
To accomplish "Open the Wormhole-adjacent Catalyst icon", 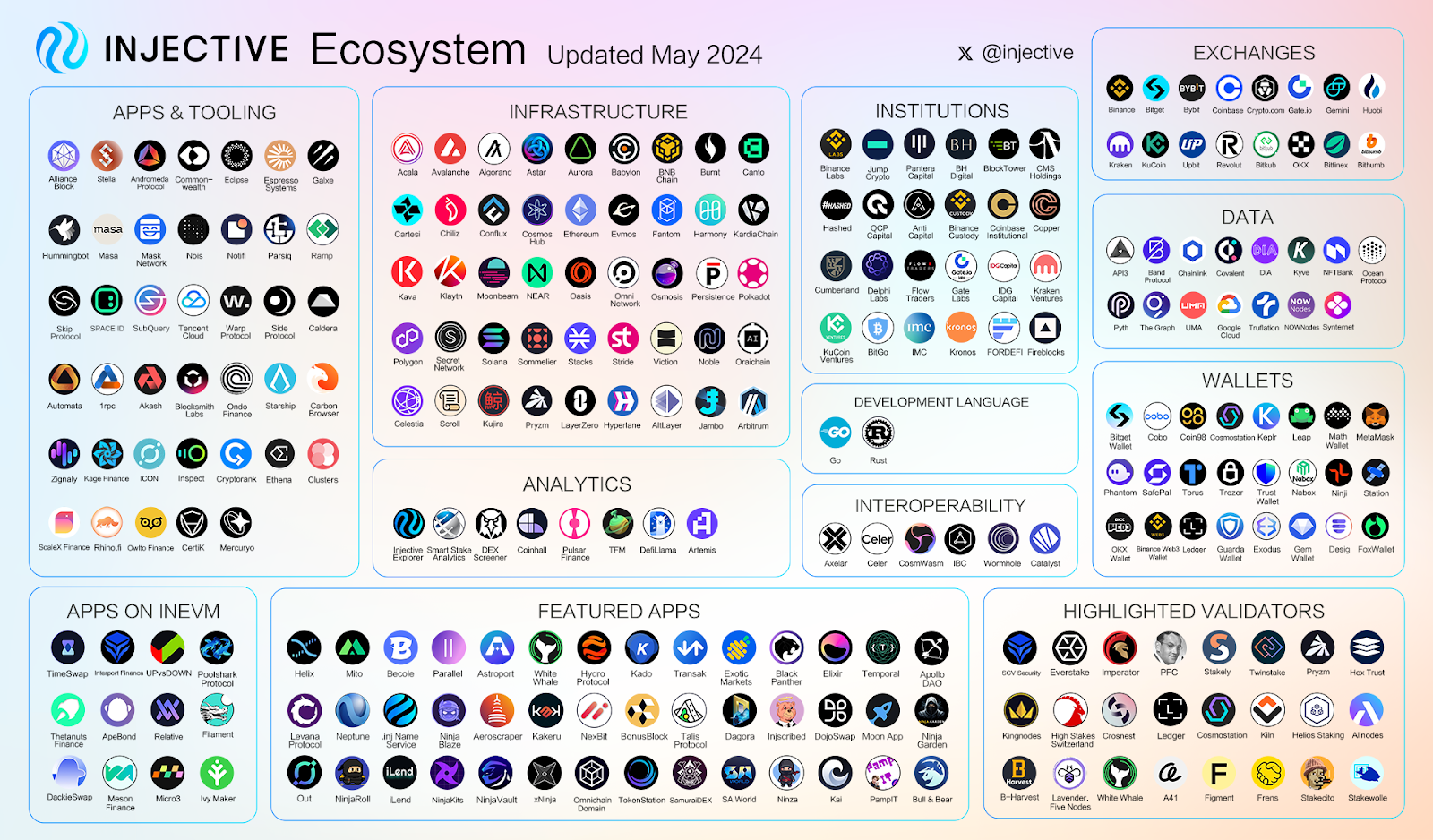I will click(x=1045, y=538).
